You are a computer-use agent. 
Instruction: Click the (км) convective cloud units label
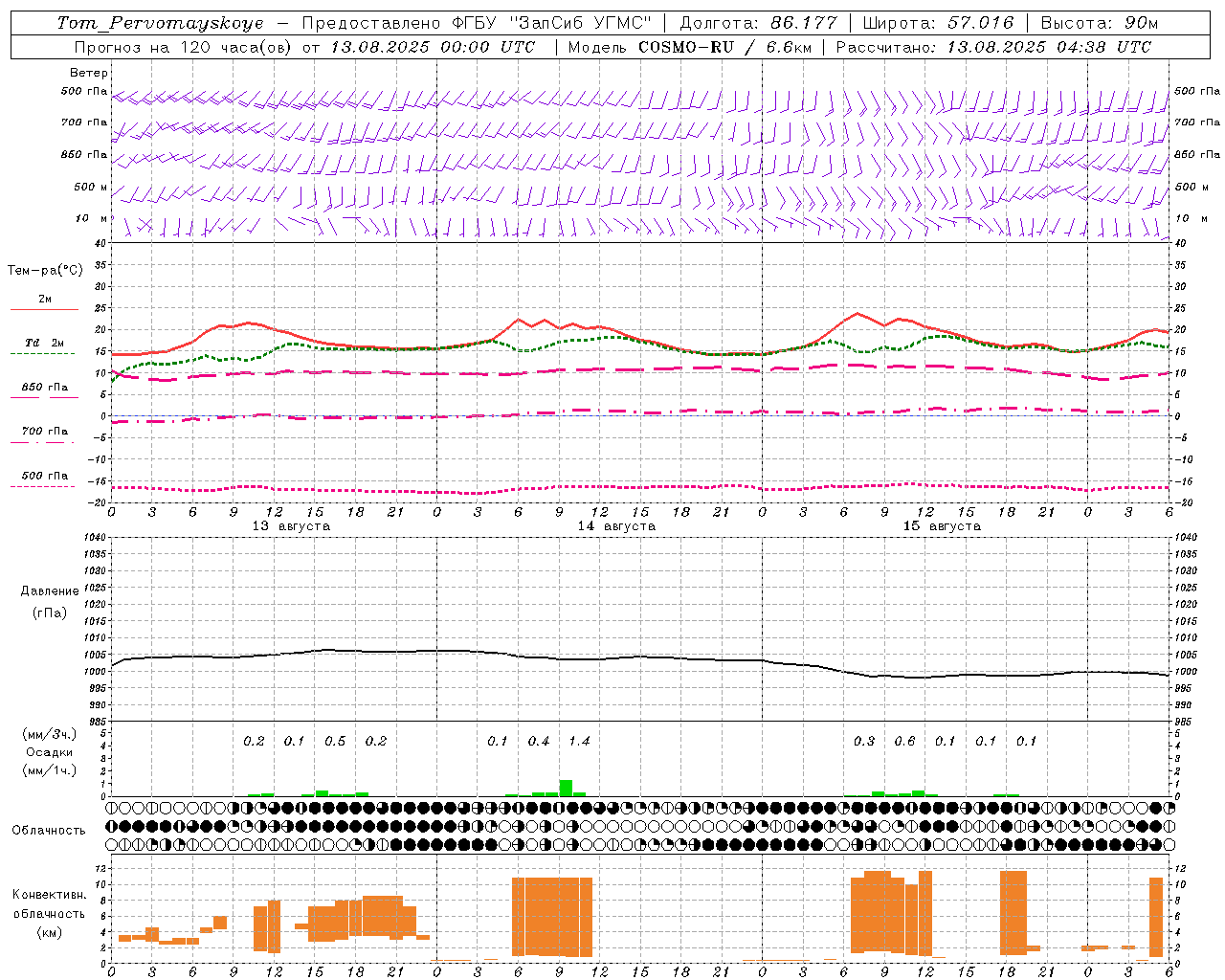[49, 932]
